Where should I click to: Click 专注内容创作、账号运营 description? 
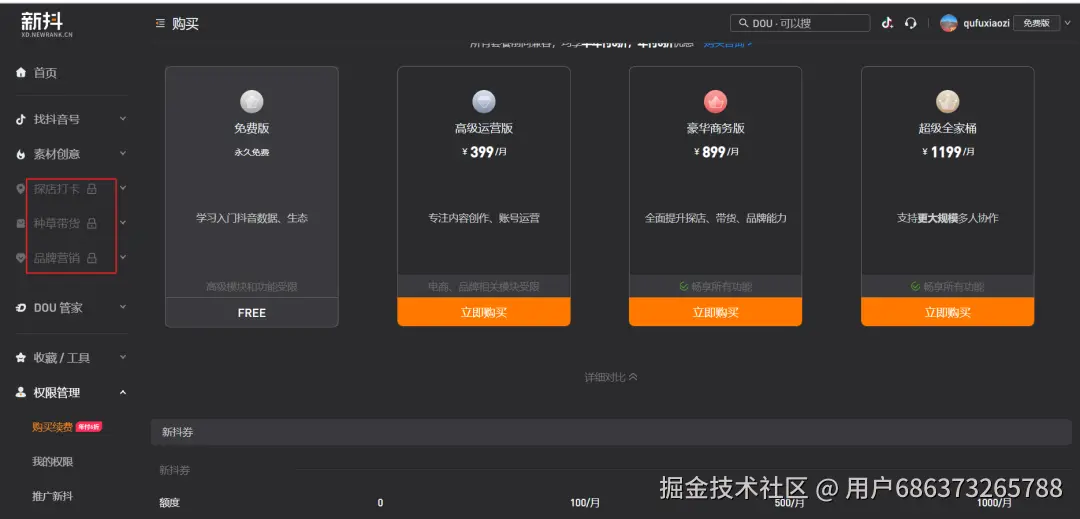484,218
